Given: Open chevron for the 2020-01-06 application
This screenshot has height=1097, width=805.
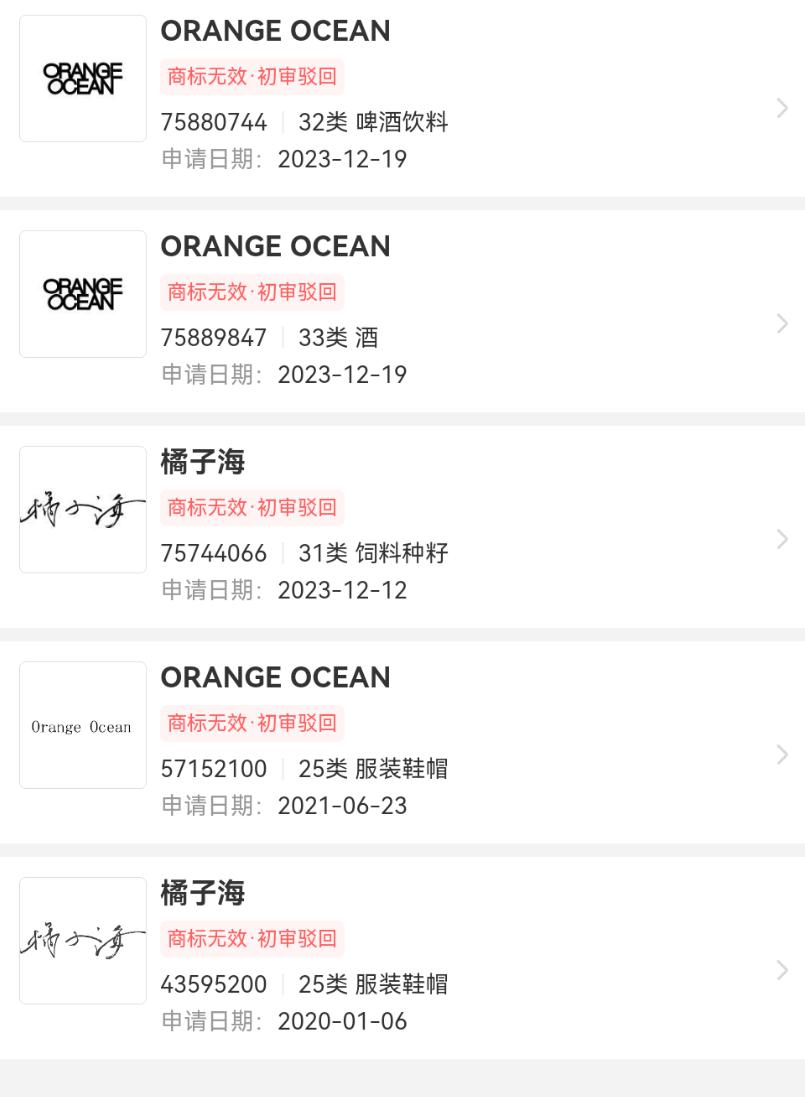Looking at the screenshot, I should coord(782,970).
